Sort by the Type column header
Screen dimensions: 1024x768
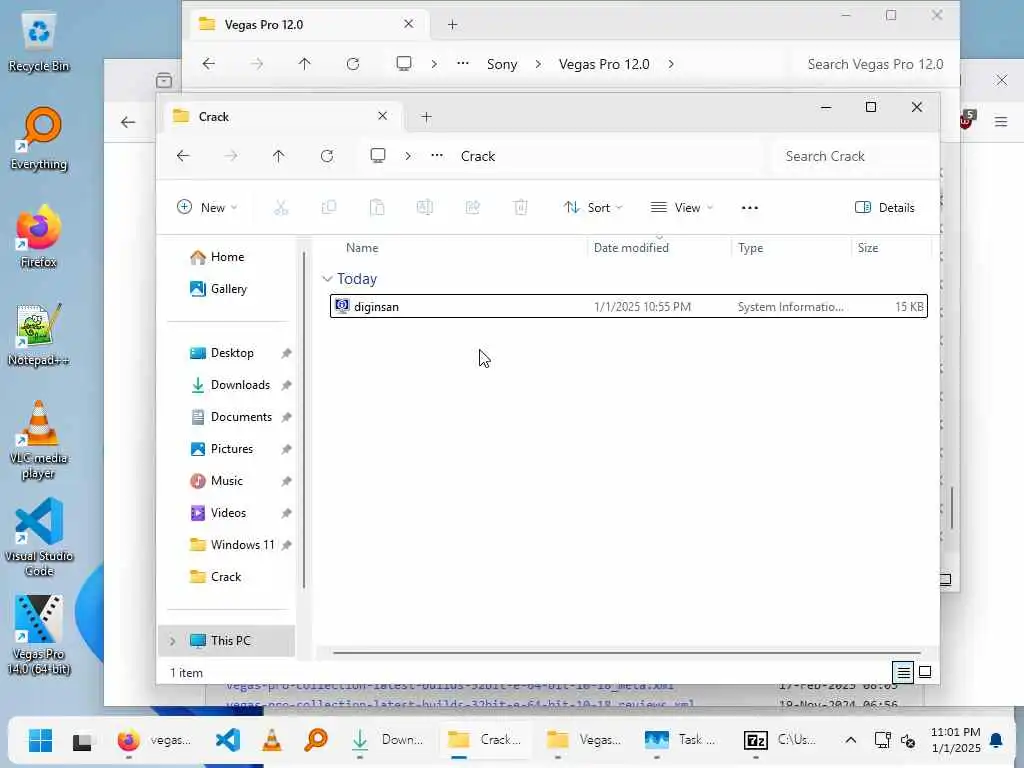tap(750, 248)
